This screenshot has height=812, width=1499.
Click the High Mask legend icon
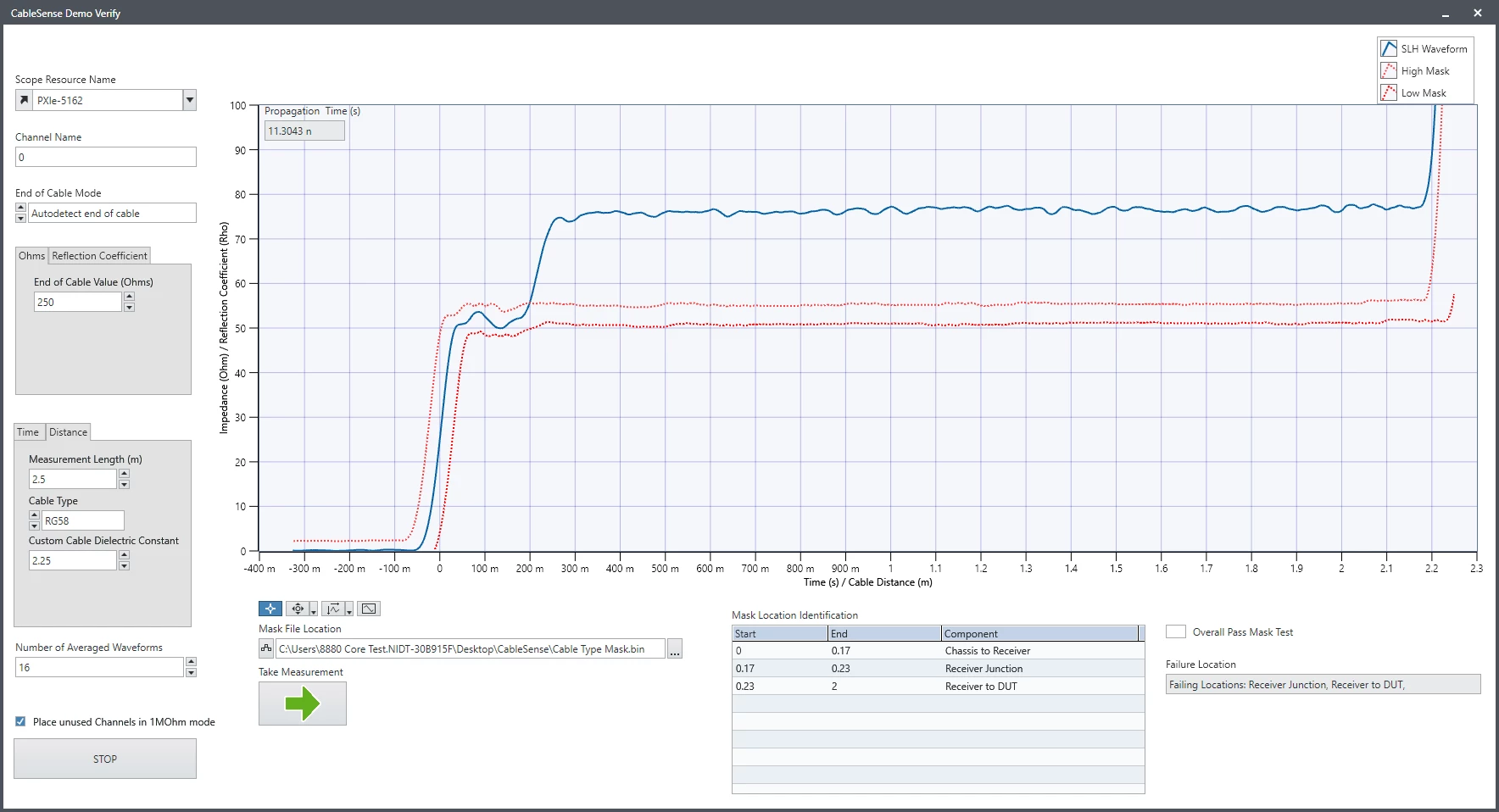click(1389, 70)
